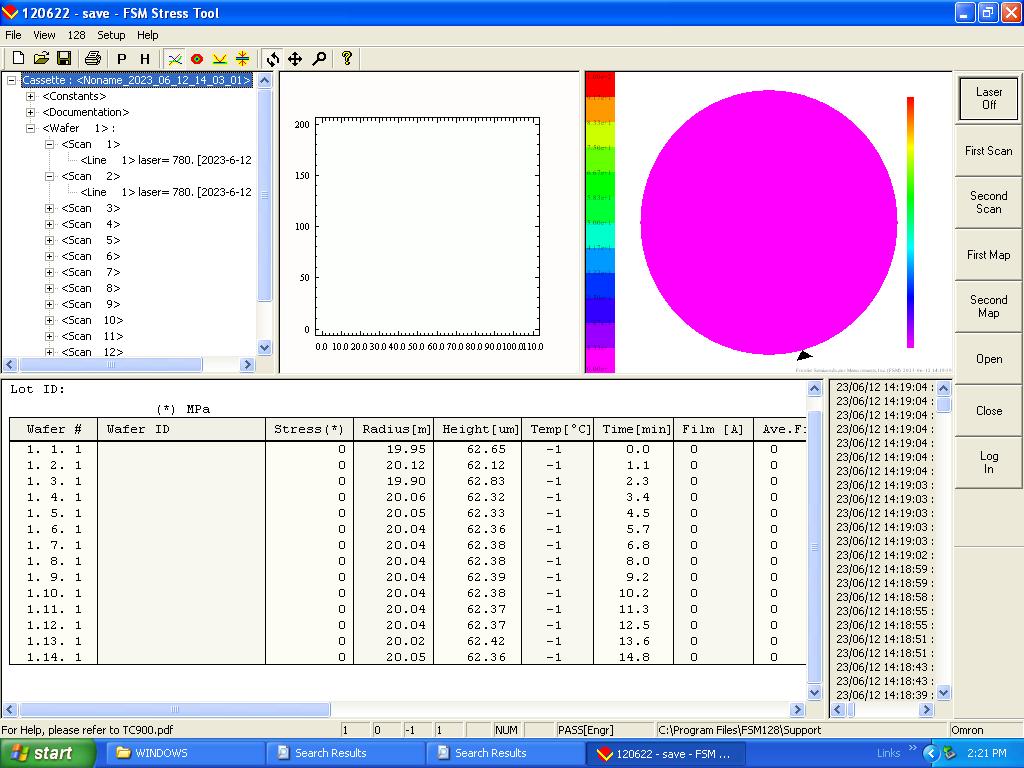Open the Setup menu
This screenshot has width=1024, height=768.
(111, 35)
